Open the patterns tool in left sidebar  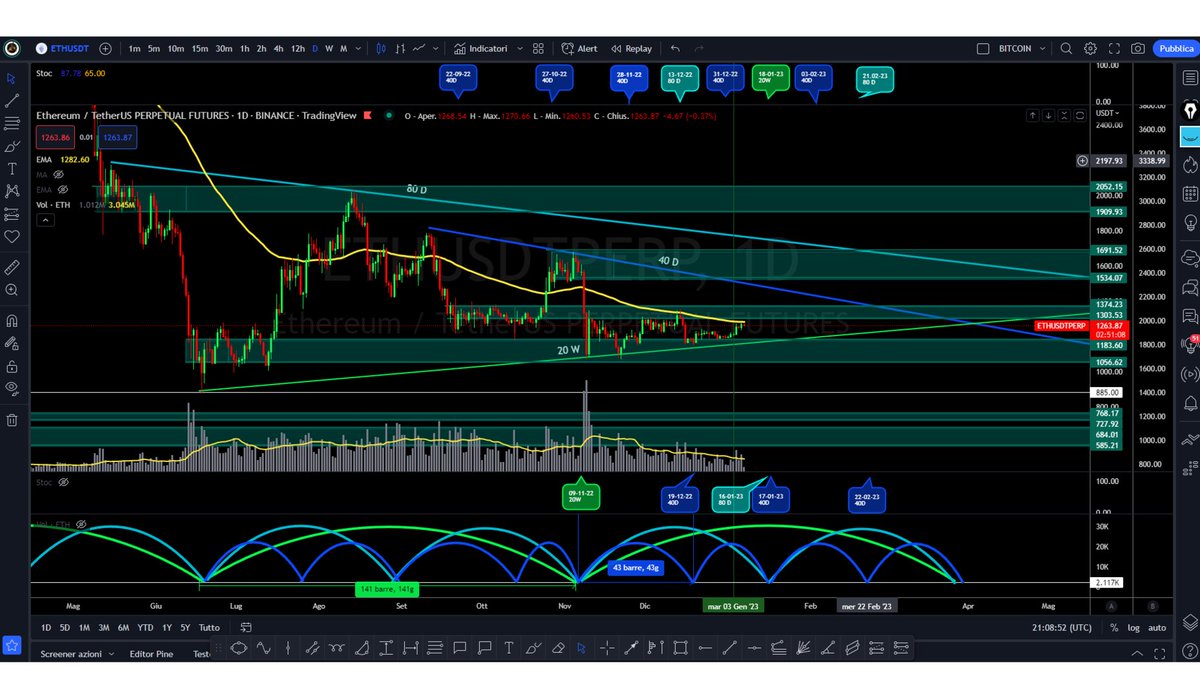12,191
